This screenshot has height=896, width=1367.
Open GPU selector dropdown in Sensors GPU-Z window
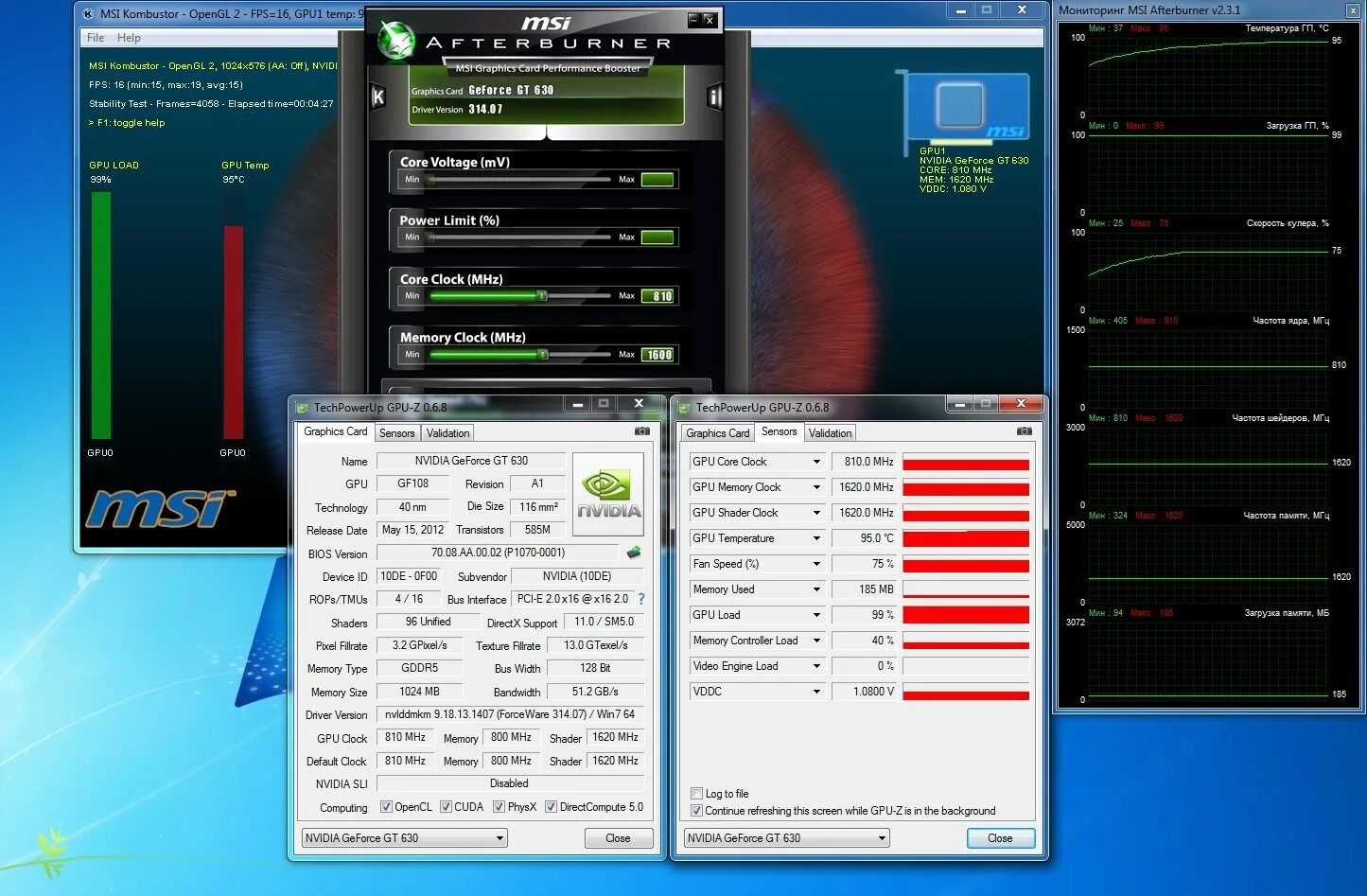(x=787, y=838)
